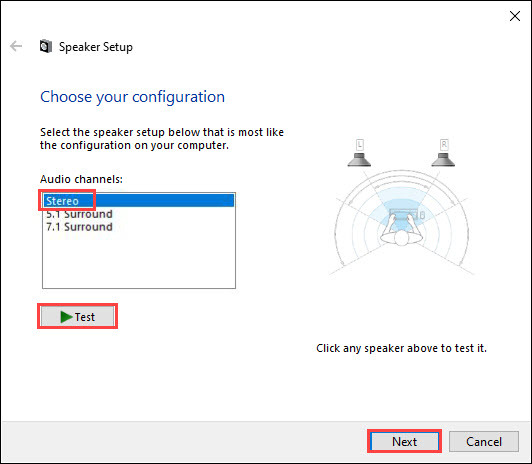Click the 'Click any speaker above' hint text

(x=401, y=348)
